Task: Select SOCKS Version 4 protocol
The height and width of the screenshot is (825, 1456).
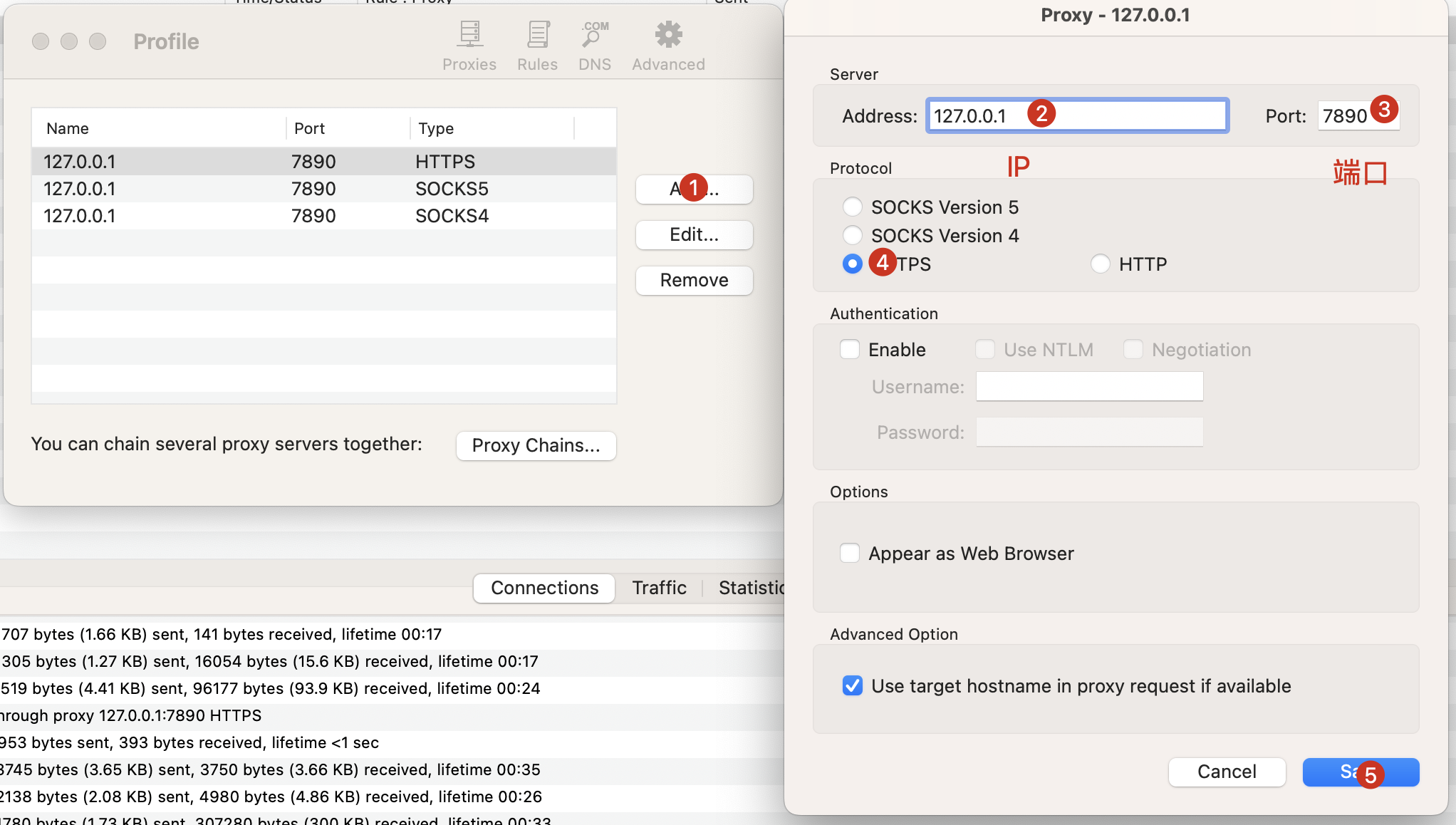Action: pyautogui.click(x=853, y=236)
